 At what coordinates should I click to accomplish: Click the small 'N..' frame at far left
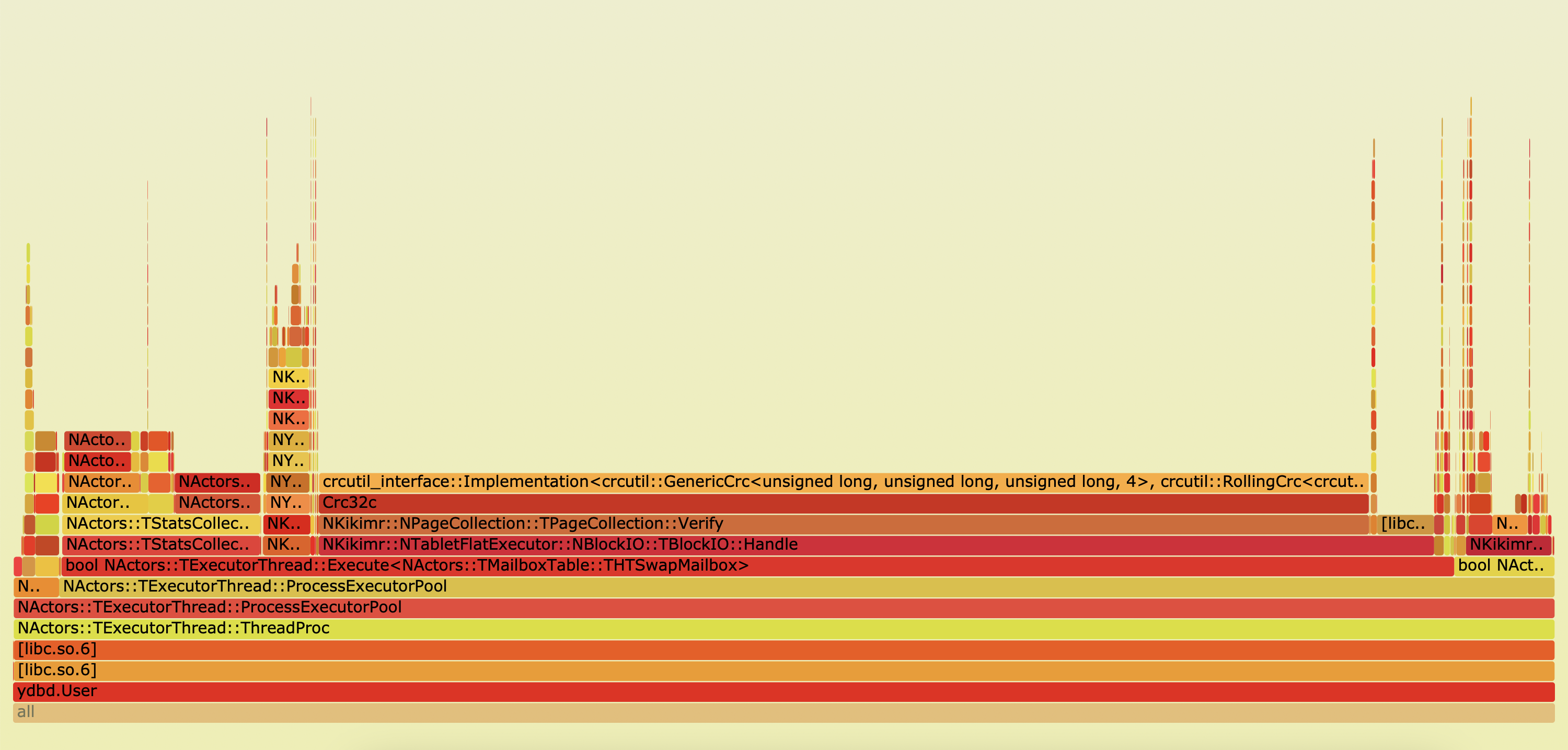pos(36,586)
